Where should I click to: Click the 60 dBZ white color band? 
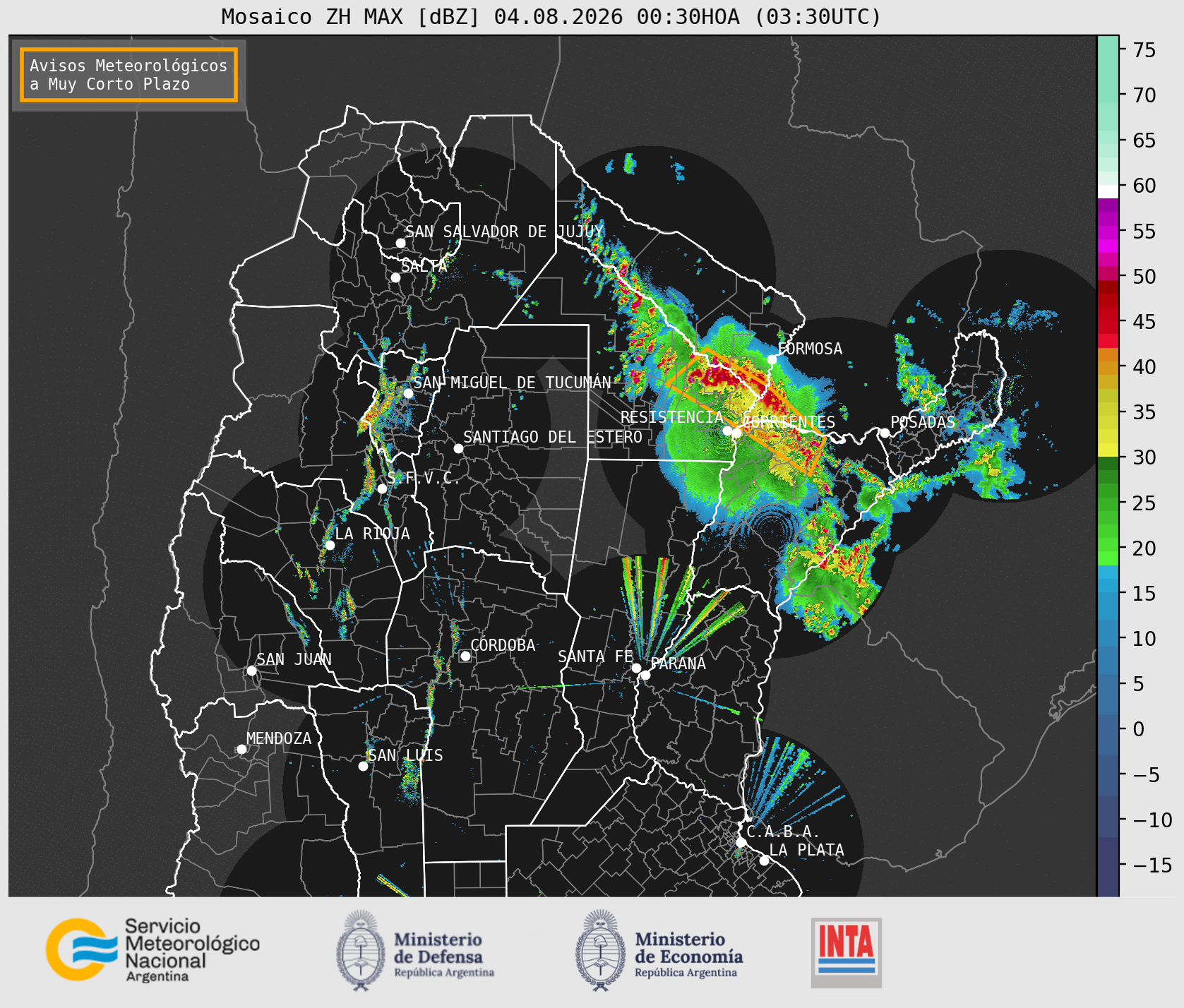pyautogui.click(x=1108, y=191)
